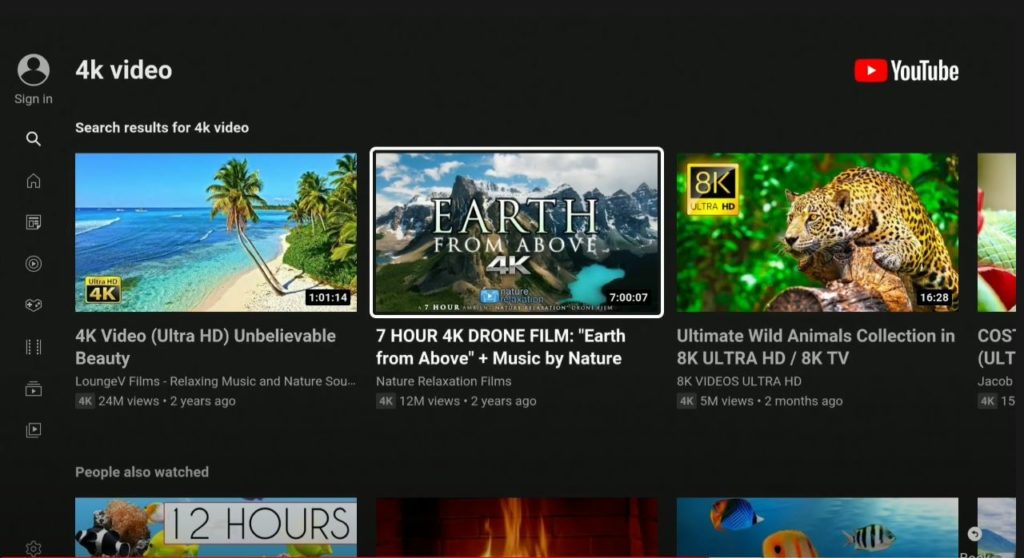This screenshot has width=1024, height=558.
Task: Open the Music circle-play icon in the sidebar
Action: click(33, 264)
